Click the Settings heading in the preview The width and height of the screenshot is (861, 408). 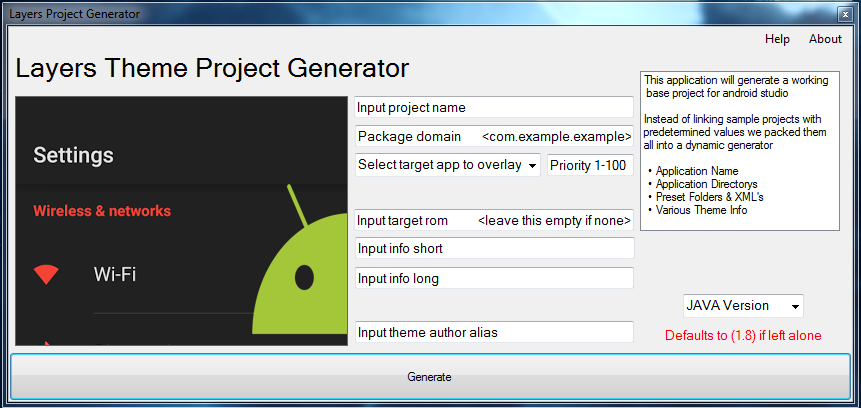(73, 155)
